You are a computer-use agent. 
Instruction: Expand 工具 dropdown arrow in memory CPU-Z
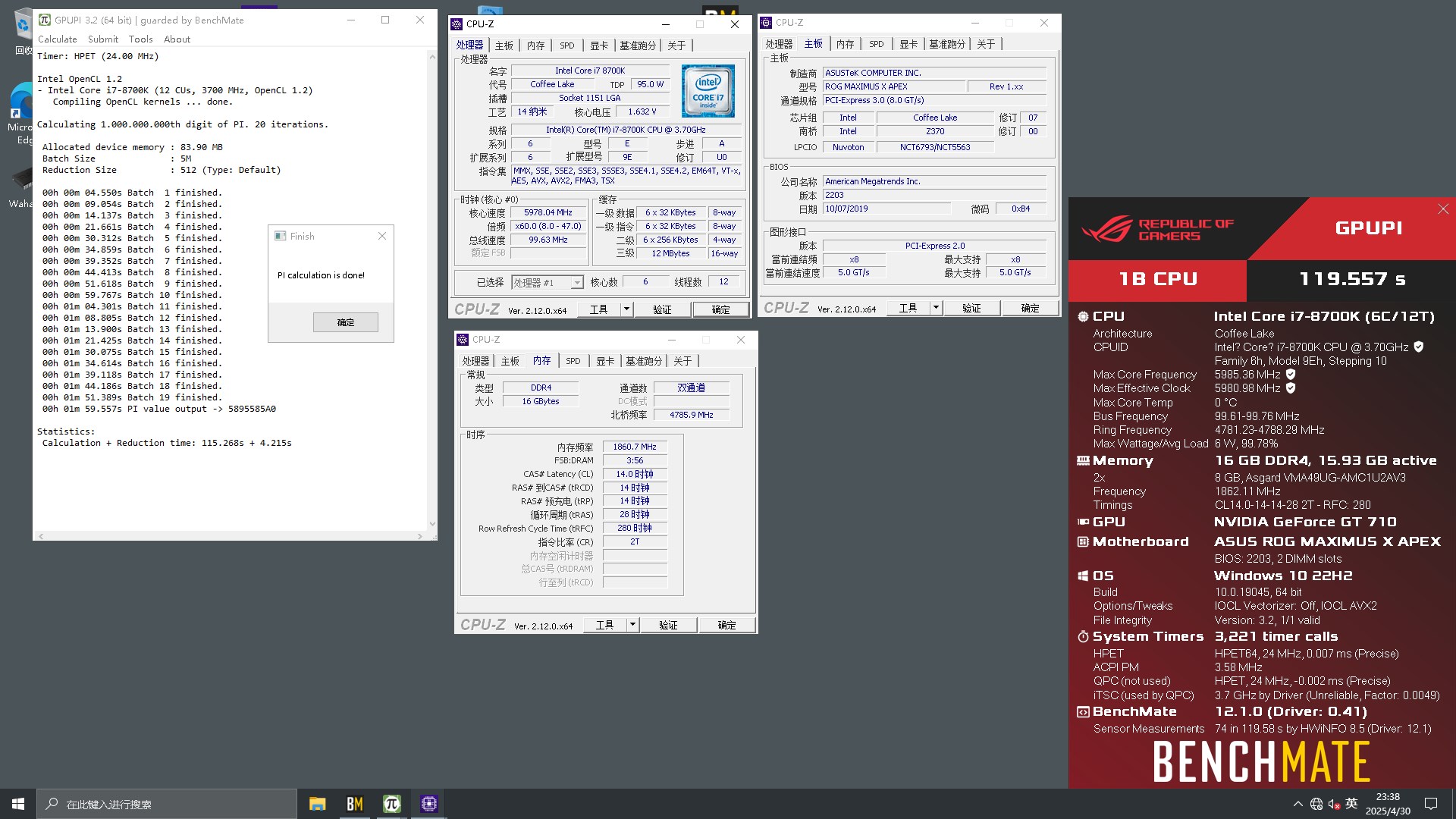tap(632, 625)
